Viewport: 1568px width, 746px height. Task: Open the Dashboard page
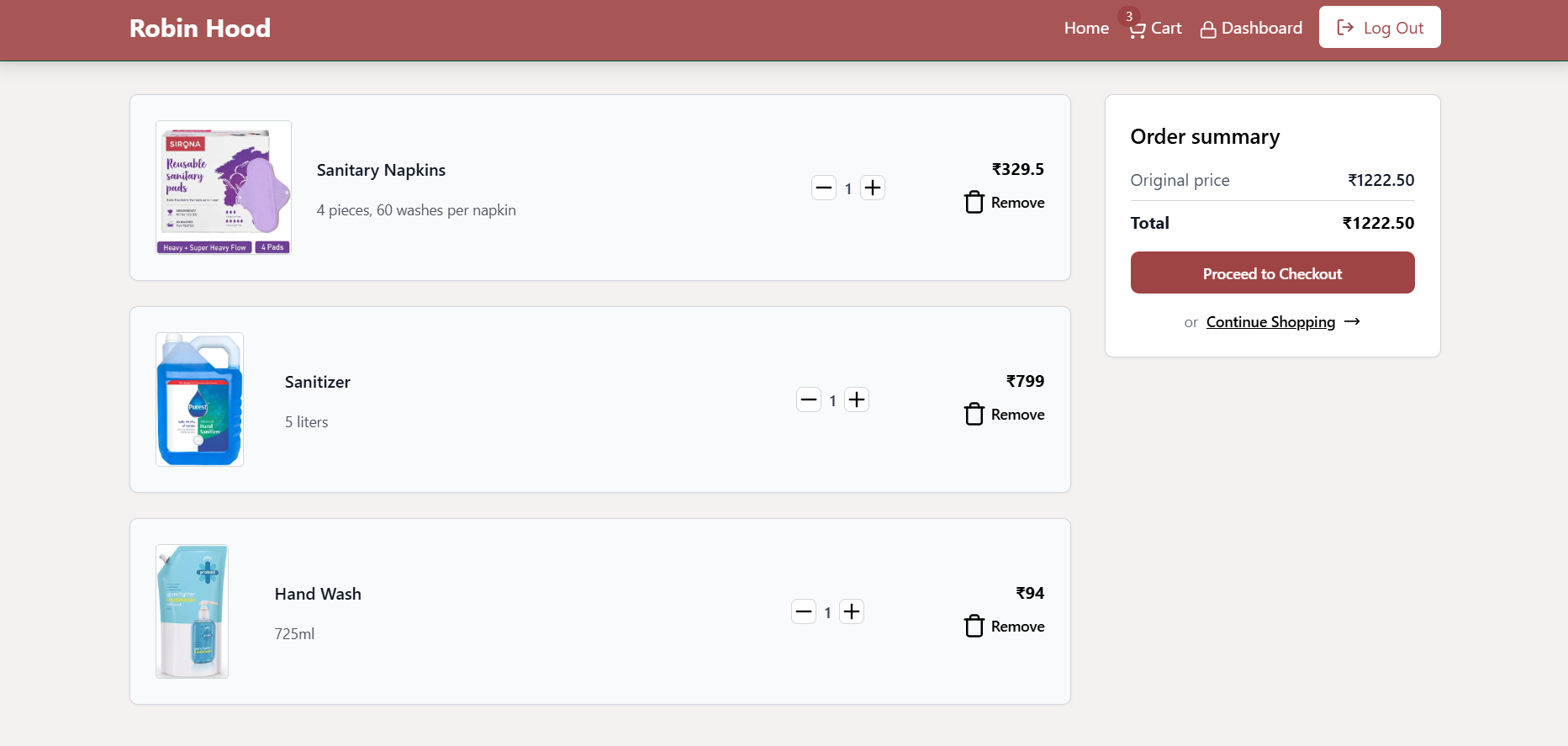[1251, 29]
